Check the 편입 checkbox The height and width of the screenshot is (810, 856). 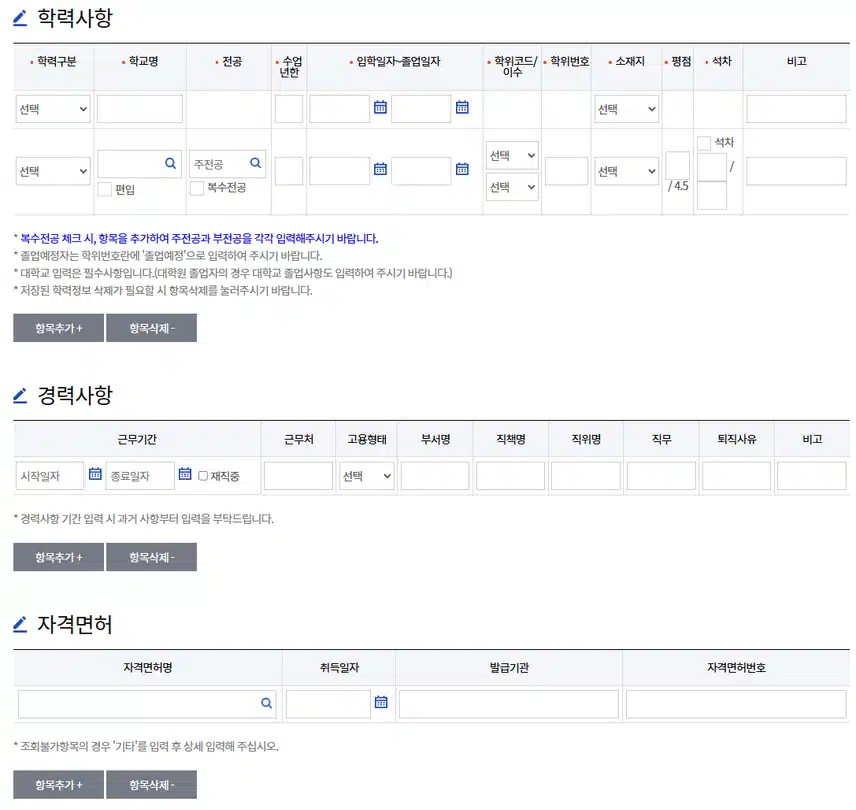tap(105, 189)
